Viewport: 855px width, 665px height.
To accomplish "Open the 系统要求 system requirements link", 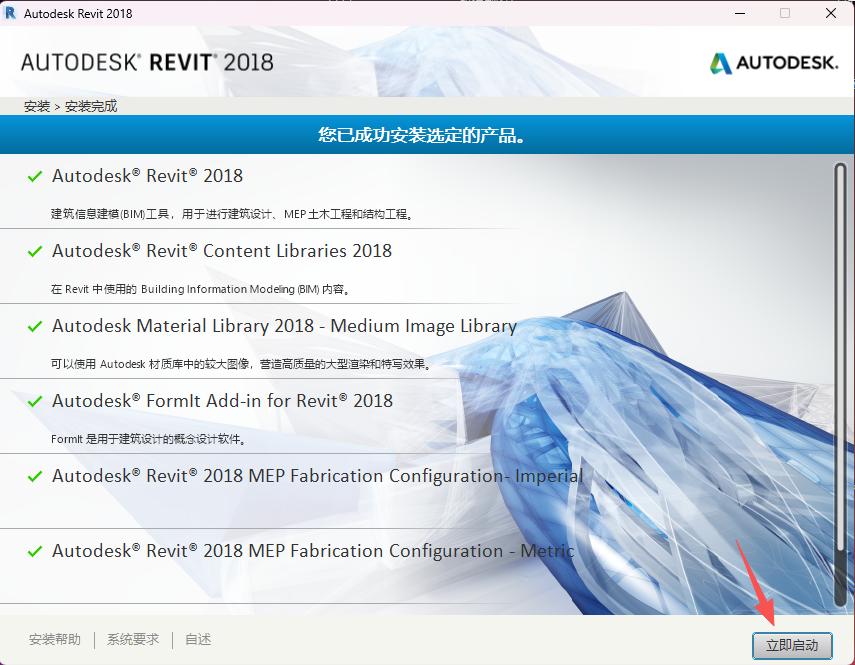I will [x=132, y=639].
